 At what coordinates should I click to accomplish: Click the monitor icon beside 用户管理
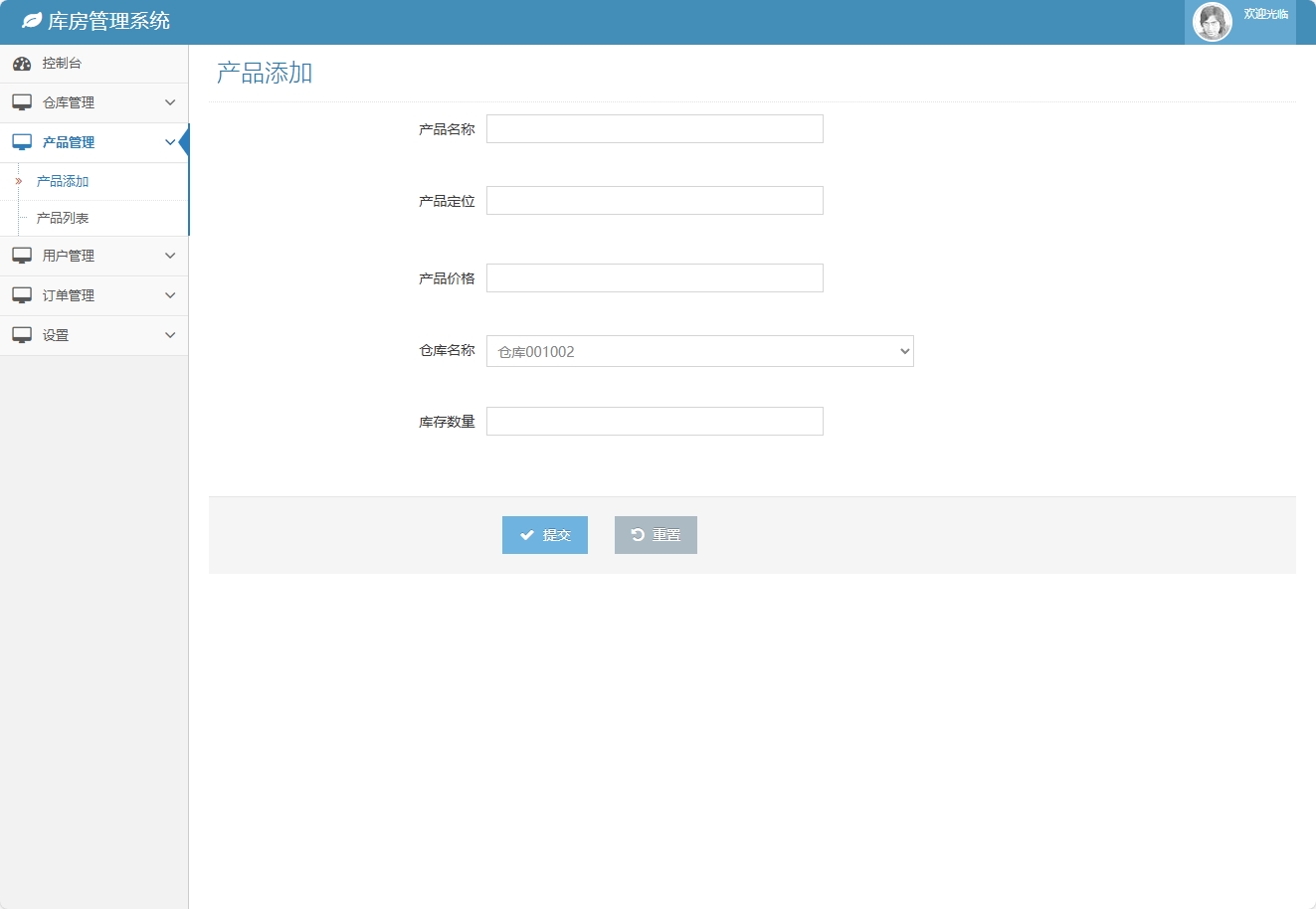pyautogui.click(x=21, y=256)
